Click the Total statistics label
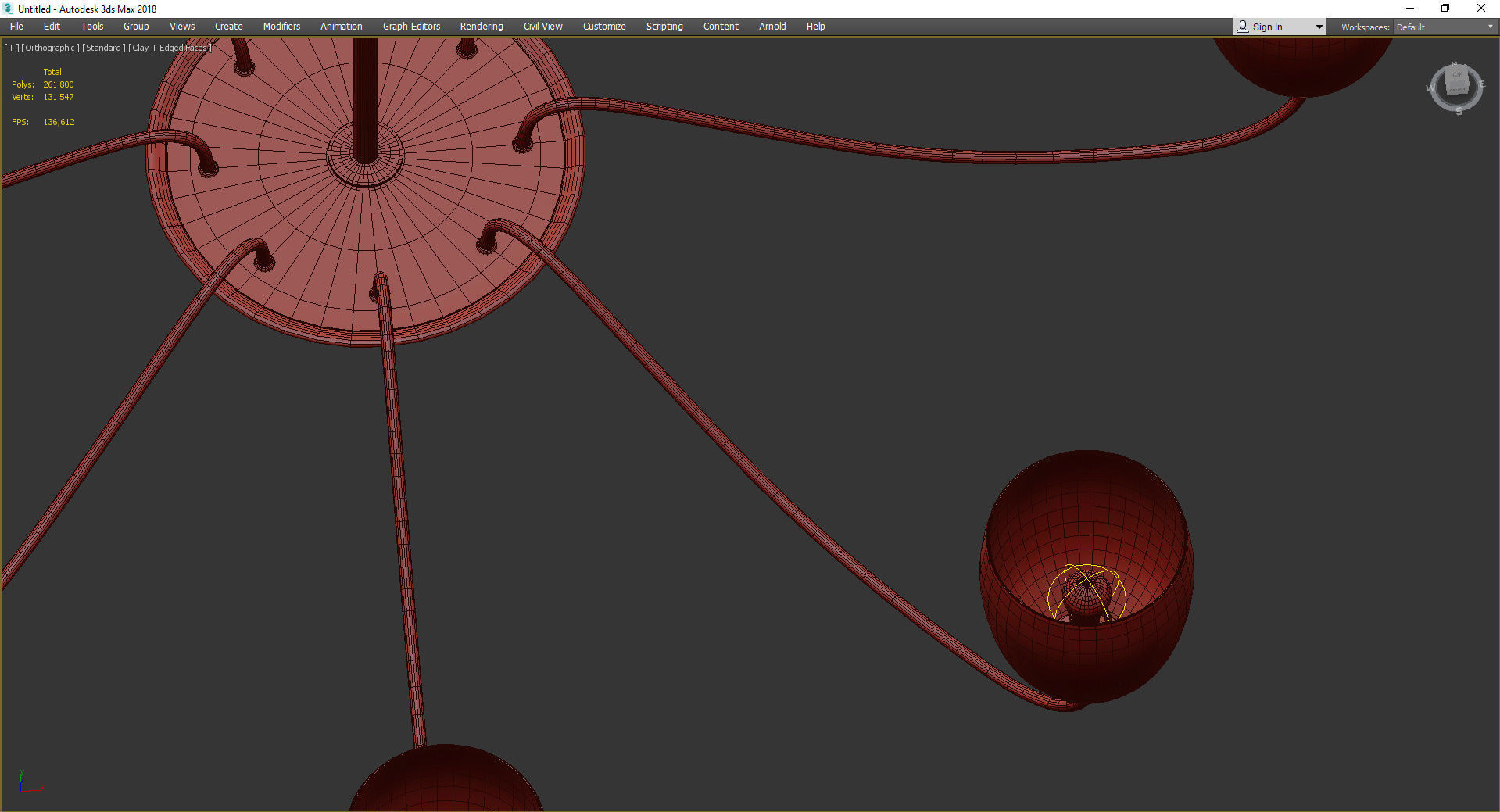The height and width of the screenshot is (812, 1500). click(x=52, y=72)
